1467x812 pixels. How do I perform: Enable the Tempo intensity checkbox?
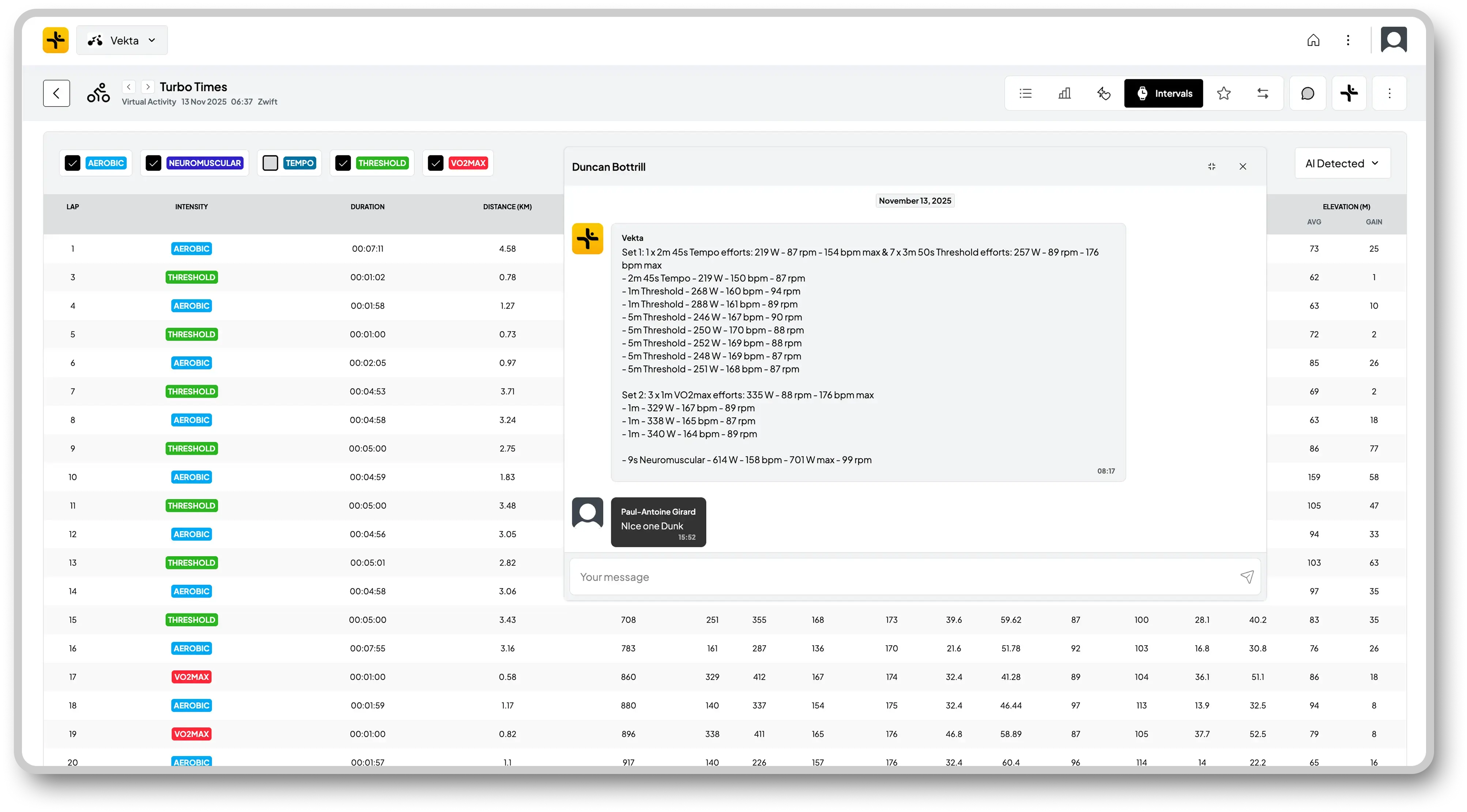(x=271, y=163)
